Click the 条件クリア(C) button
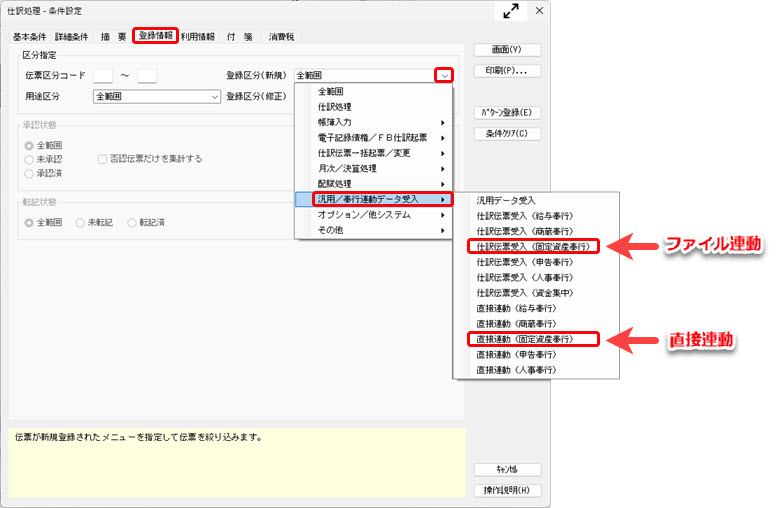776x508 pixels. [507, 133]
